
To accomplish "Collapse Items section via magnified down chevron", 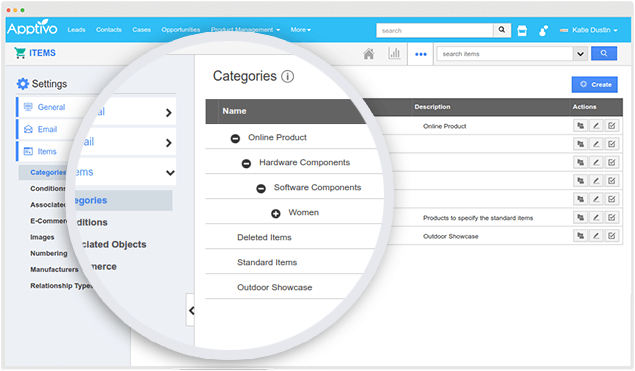I will (170, 173).
